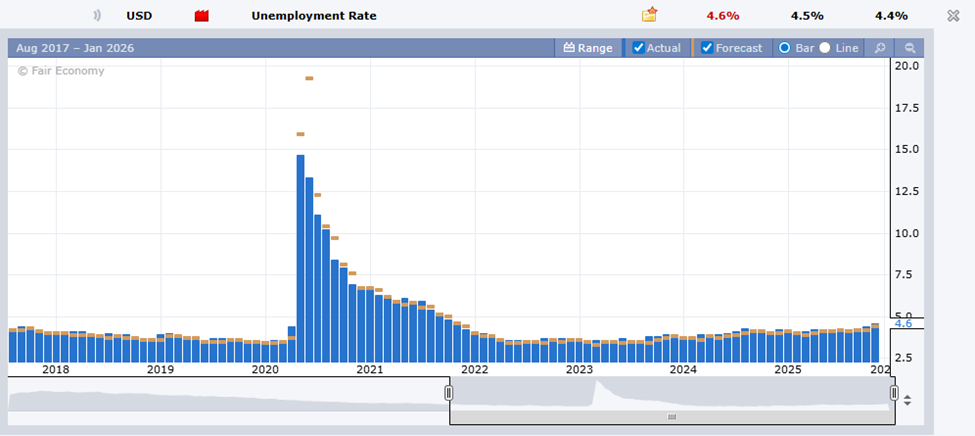Click the 2024 x-axis year label
This screenshot has height=436, width=975.
pyautogui.click(x=683, y=369)
